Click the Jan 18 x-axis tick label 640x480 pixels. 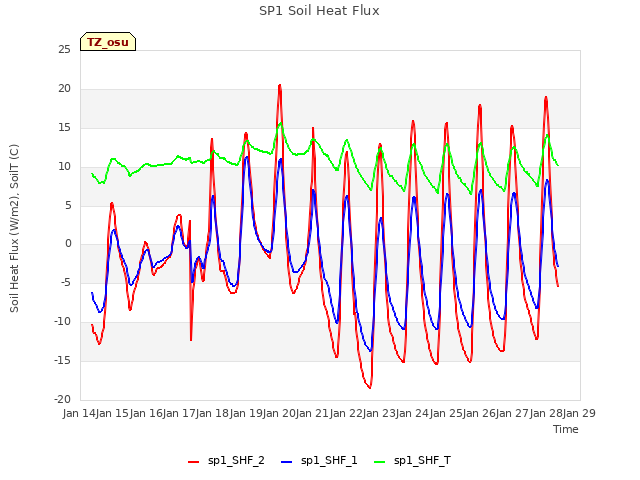pyautogui.click(x=212, y=413)
